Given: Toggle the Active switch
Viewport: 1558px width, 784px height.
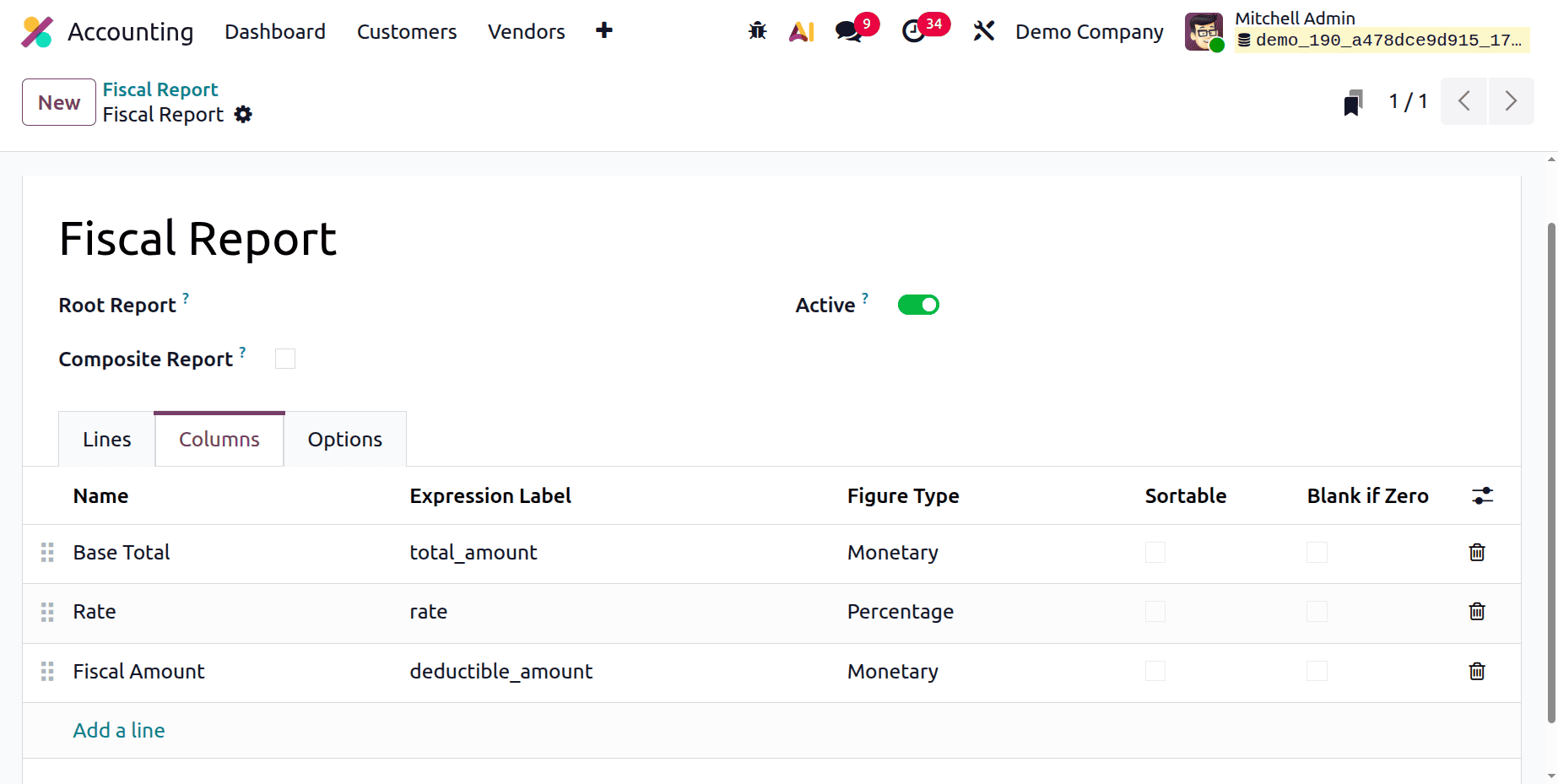Looking at the screenshot, I should pyautogui.click(x=918, y=305).
